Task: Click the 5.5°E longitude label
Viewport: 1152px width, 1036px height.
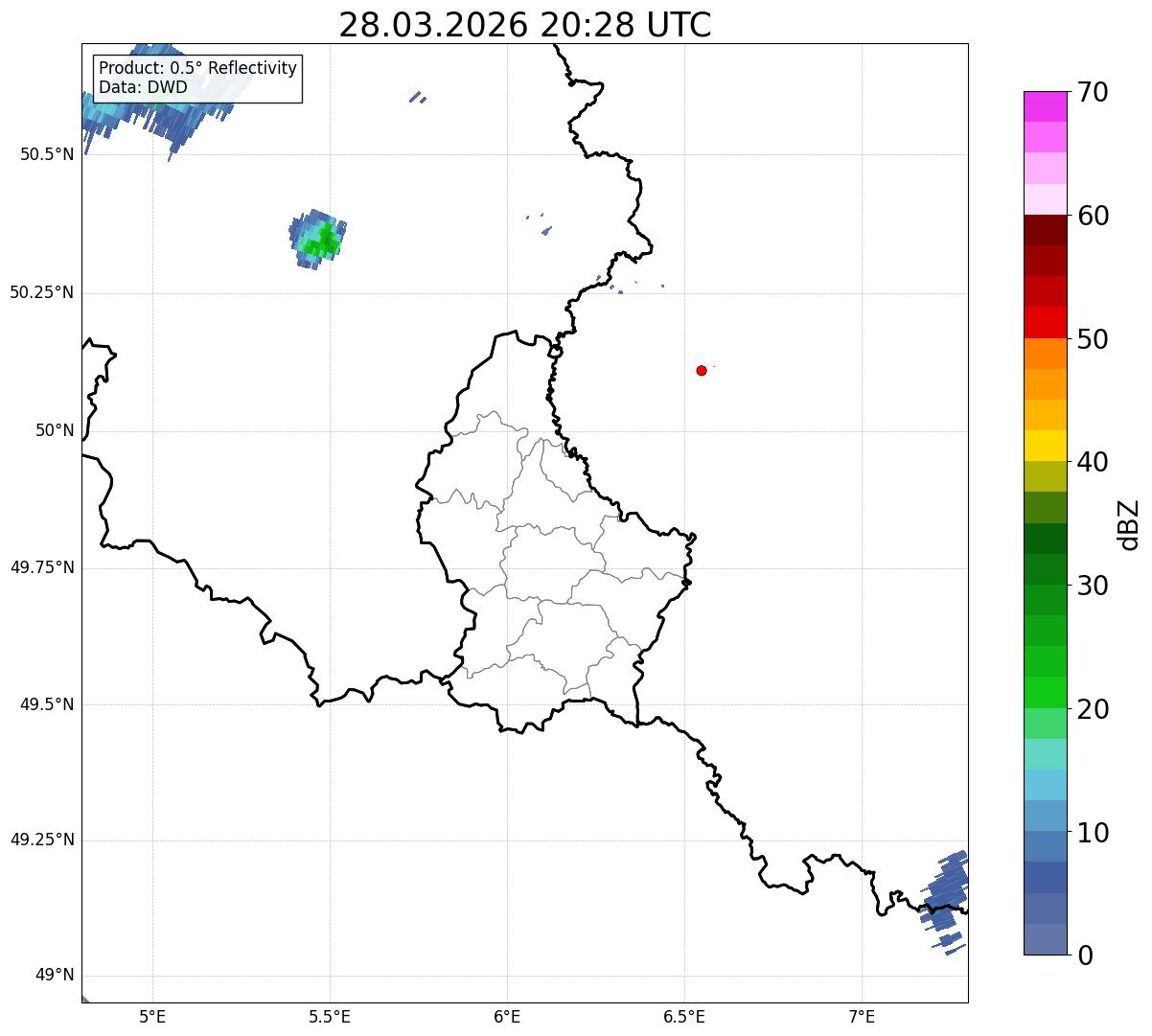Action: point(330,1016)
